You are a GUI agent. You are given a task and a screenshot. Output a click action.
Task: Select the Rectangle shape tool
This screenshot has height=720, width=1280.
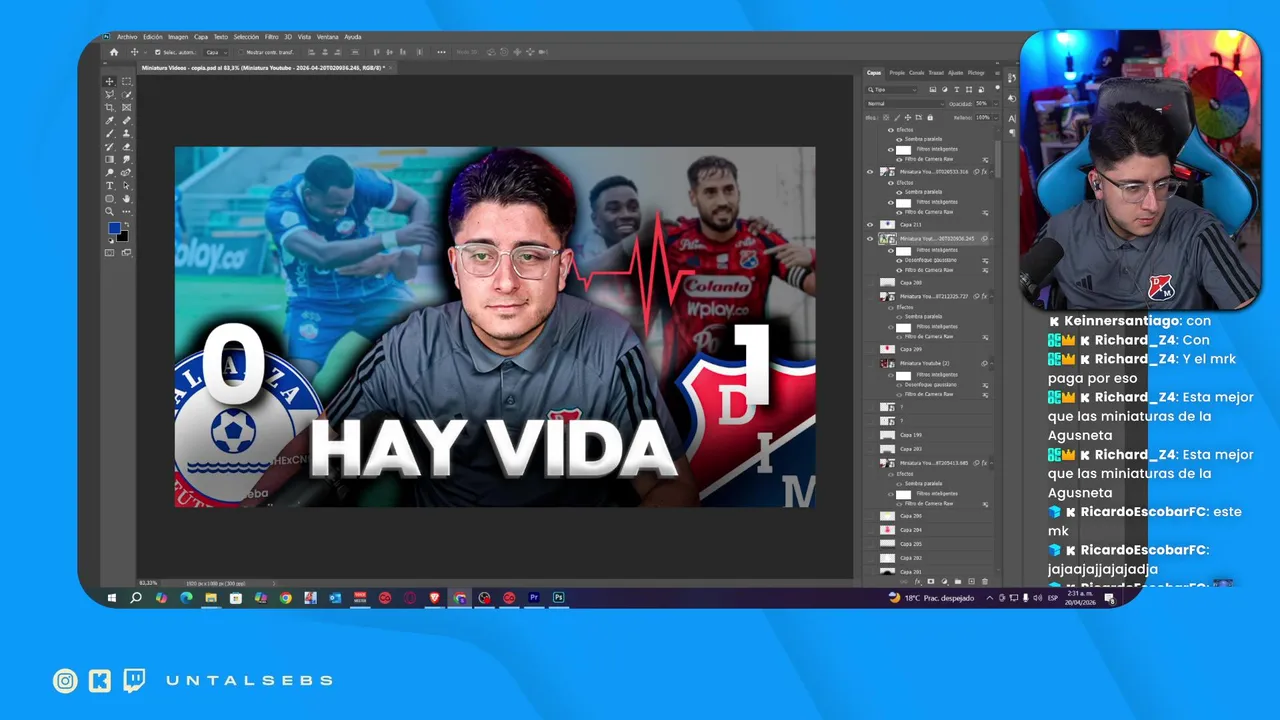pos(109,198)
